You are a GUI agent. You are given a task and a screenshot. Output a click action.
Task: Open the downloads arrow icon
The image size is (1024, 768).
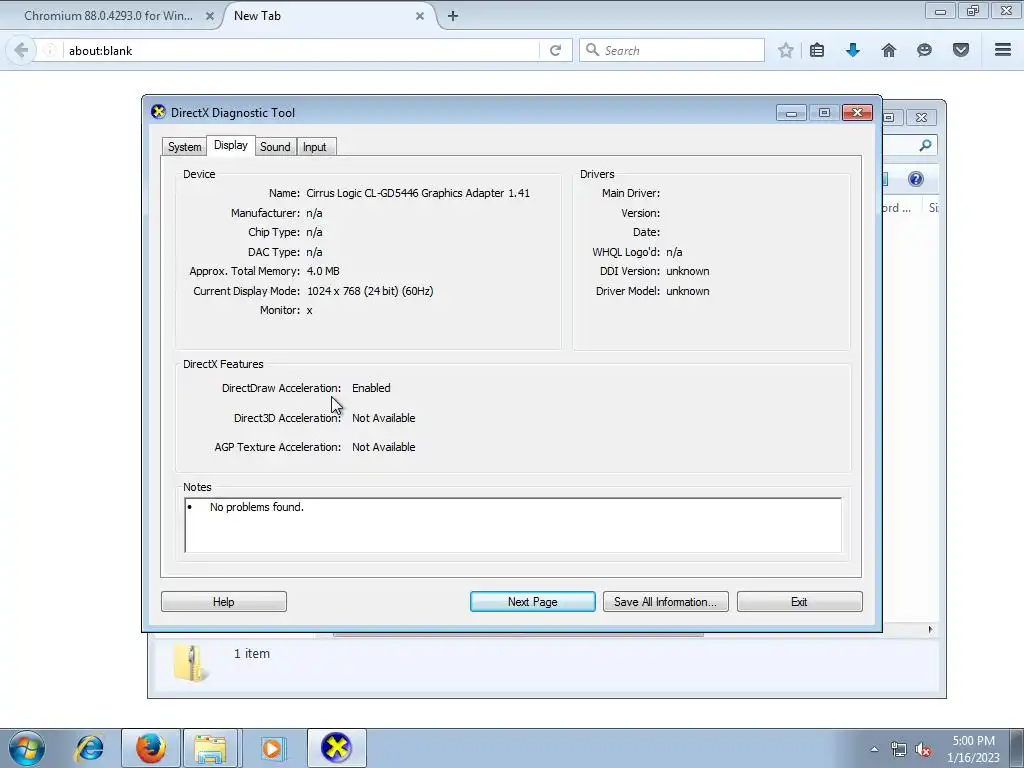(852, 50)
